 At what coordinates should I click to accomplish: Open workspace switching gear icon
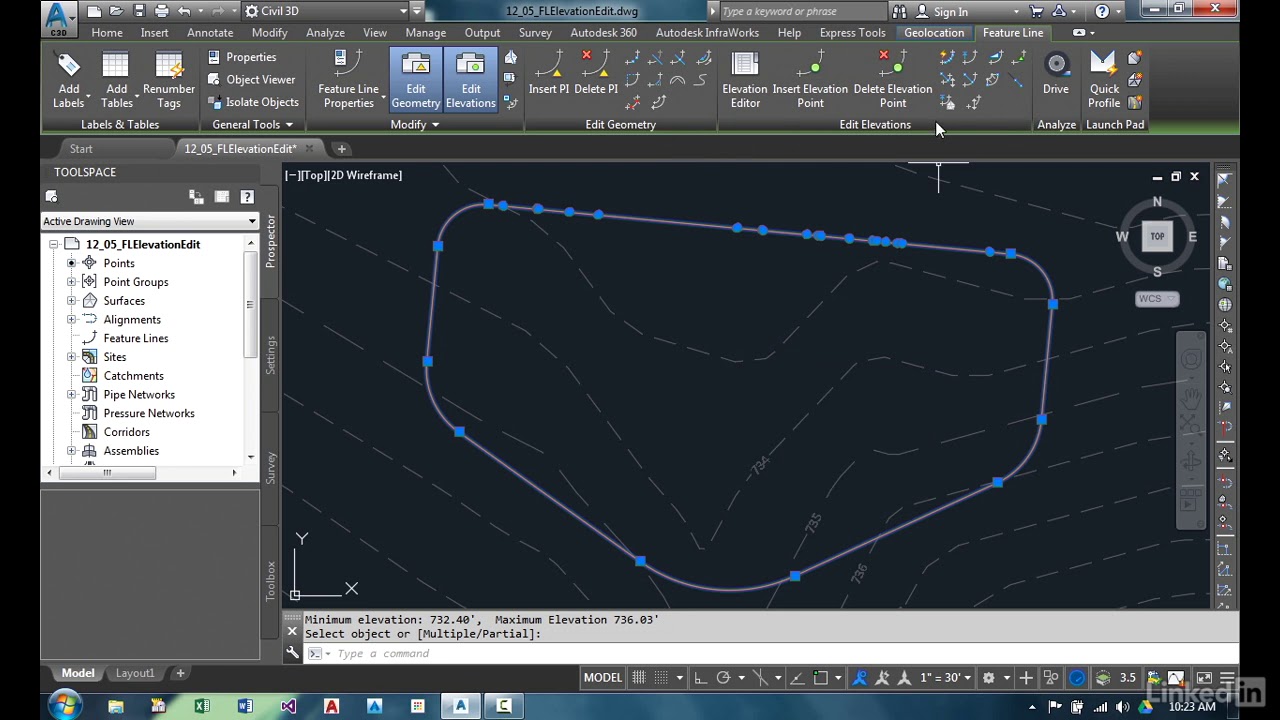988,678
